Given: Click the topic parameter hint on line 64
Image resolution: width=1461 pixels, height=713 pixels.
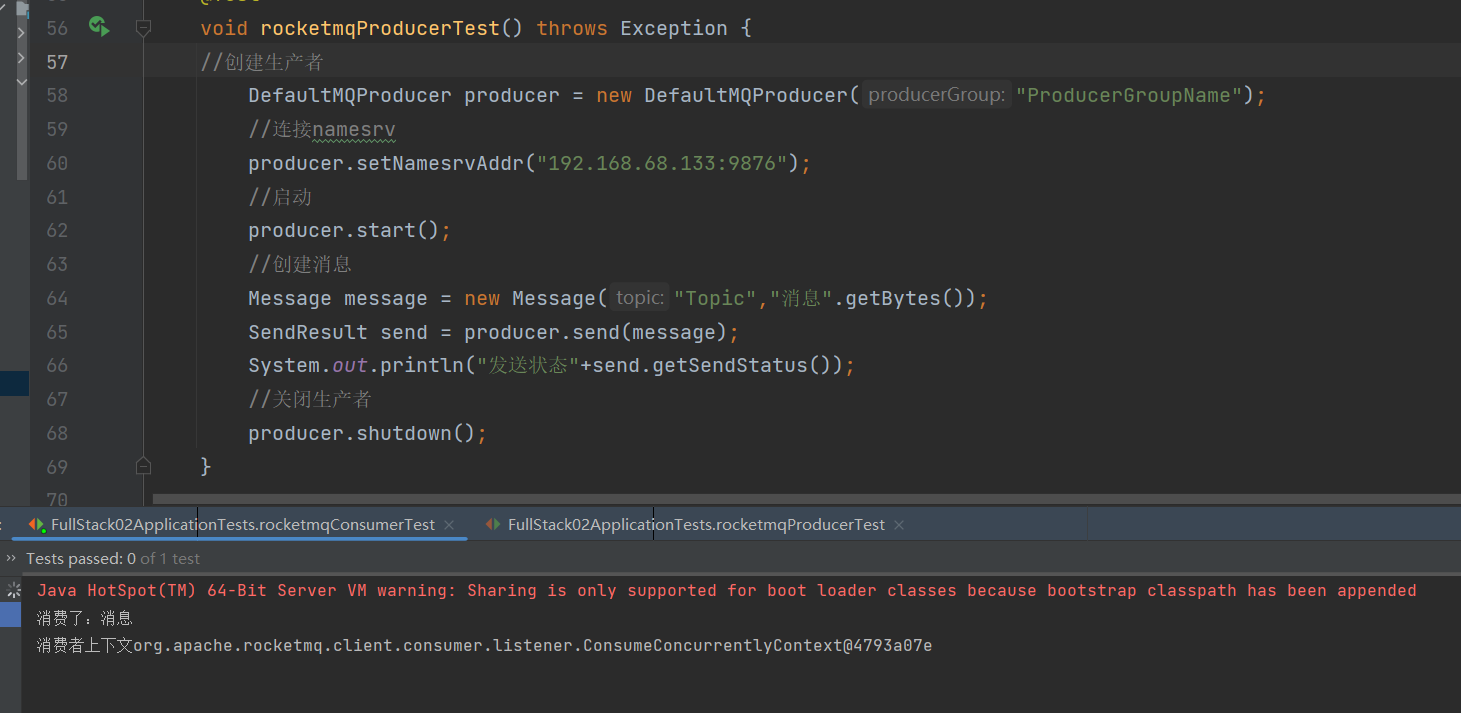Looking at the screenshot, I should click(x=640, y=298).
